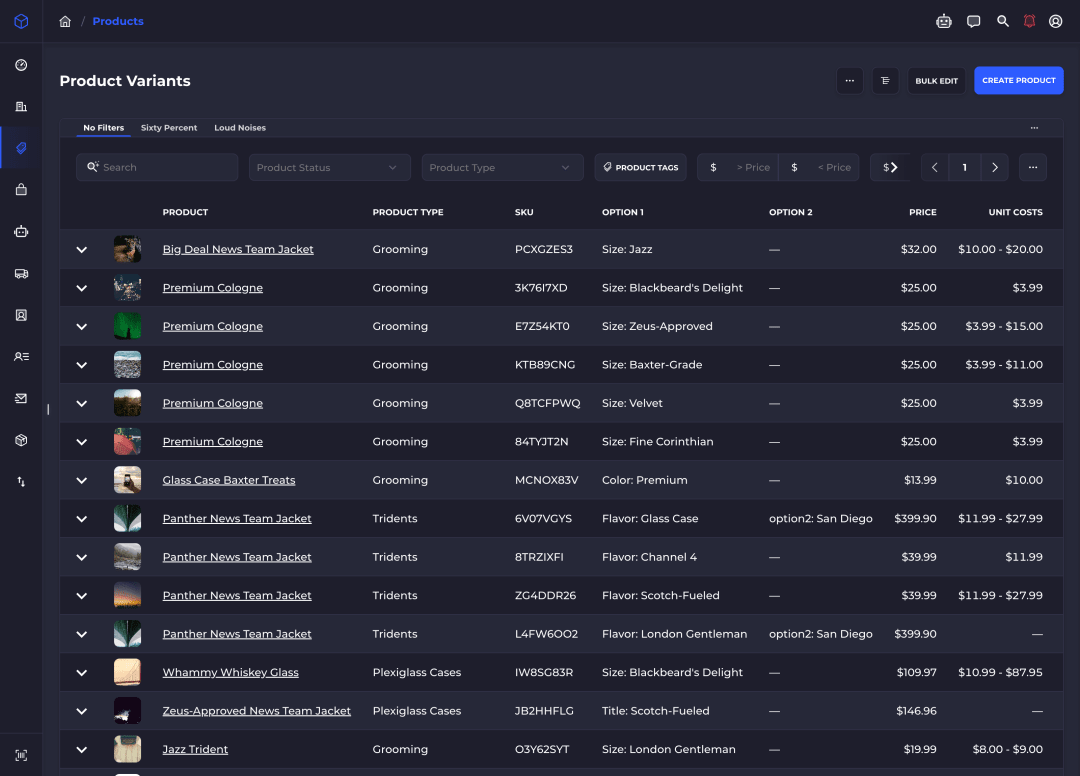Open the user account profile icon
Viewport: 1080px width, 776px height.
[x=1055, y=21]
